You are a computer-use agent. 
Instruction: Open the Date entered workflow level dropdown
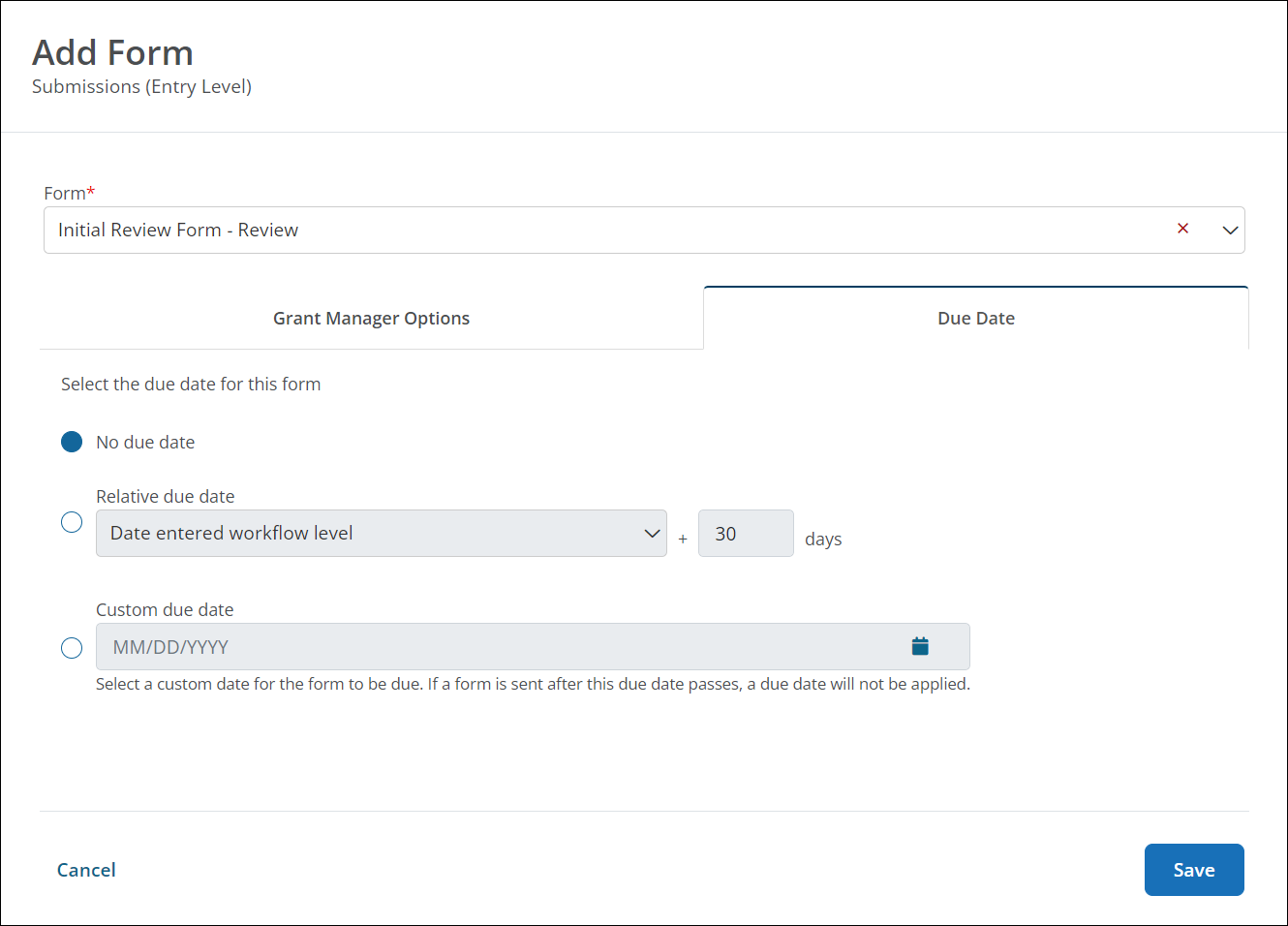pos(368,534)
